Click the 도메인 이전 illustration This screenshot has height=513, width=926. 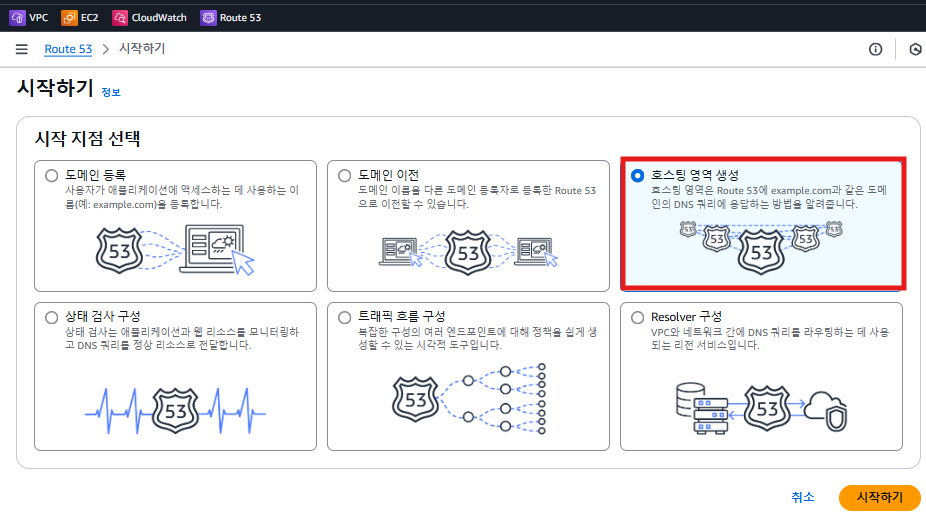(x=468, y=252)
